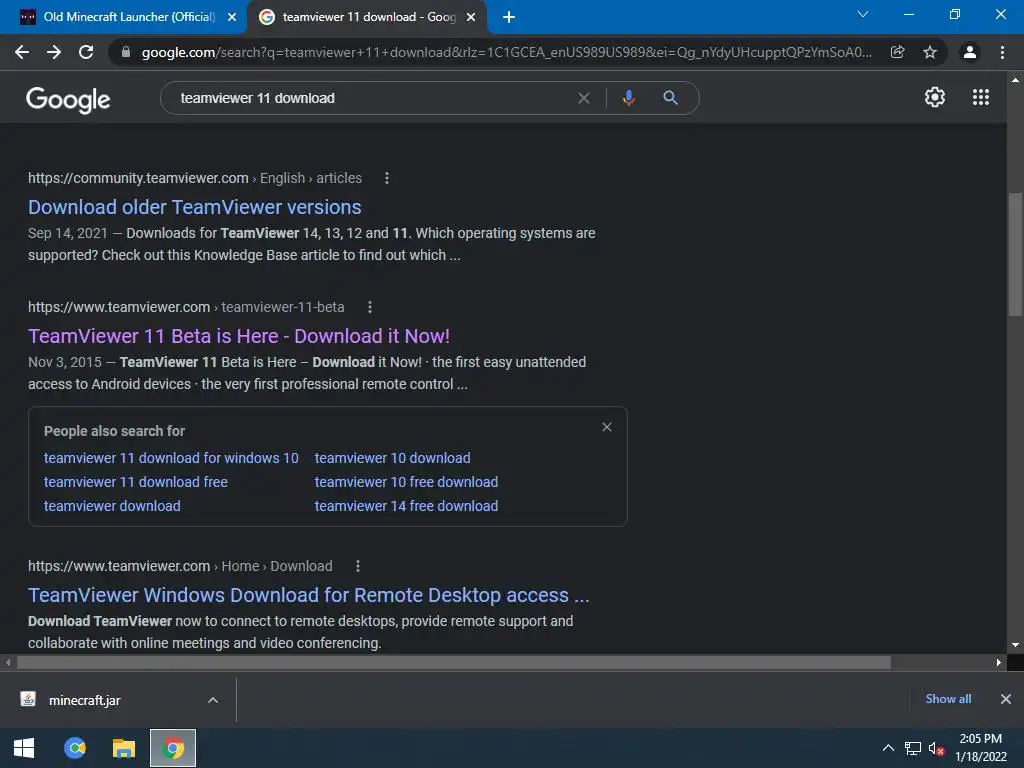Open the Chrome three-dot menu

point(1002,52)
